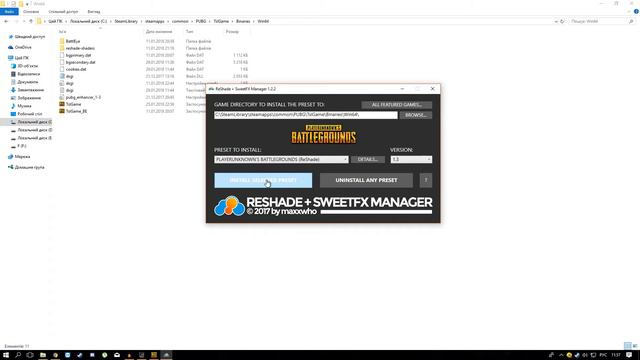Screen dimensions: 640x360
Task: Open the Version dropdown
Action: [411, 159]
